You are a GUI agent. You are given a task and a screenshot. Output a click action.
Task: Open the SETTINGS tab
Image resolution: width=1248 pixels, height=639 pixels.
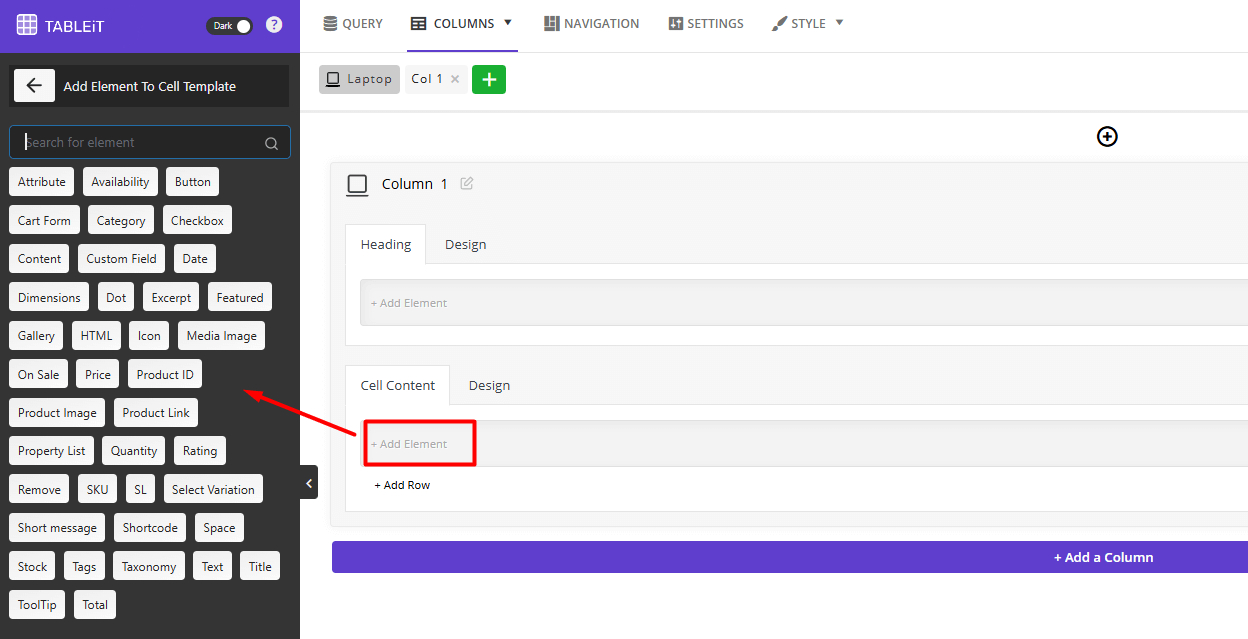[x=706, y=23]
